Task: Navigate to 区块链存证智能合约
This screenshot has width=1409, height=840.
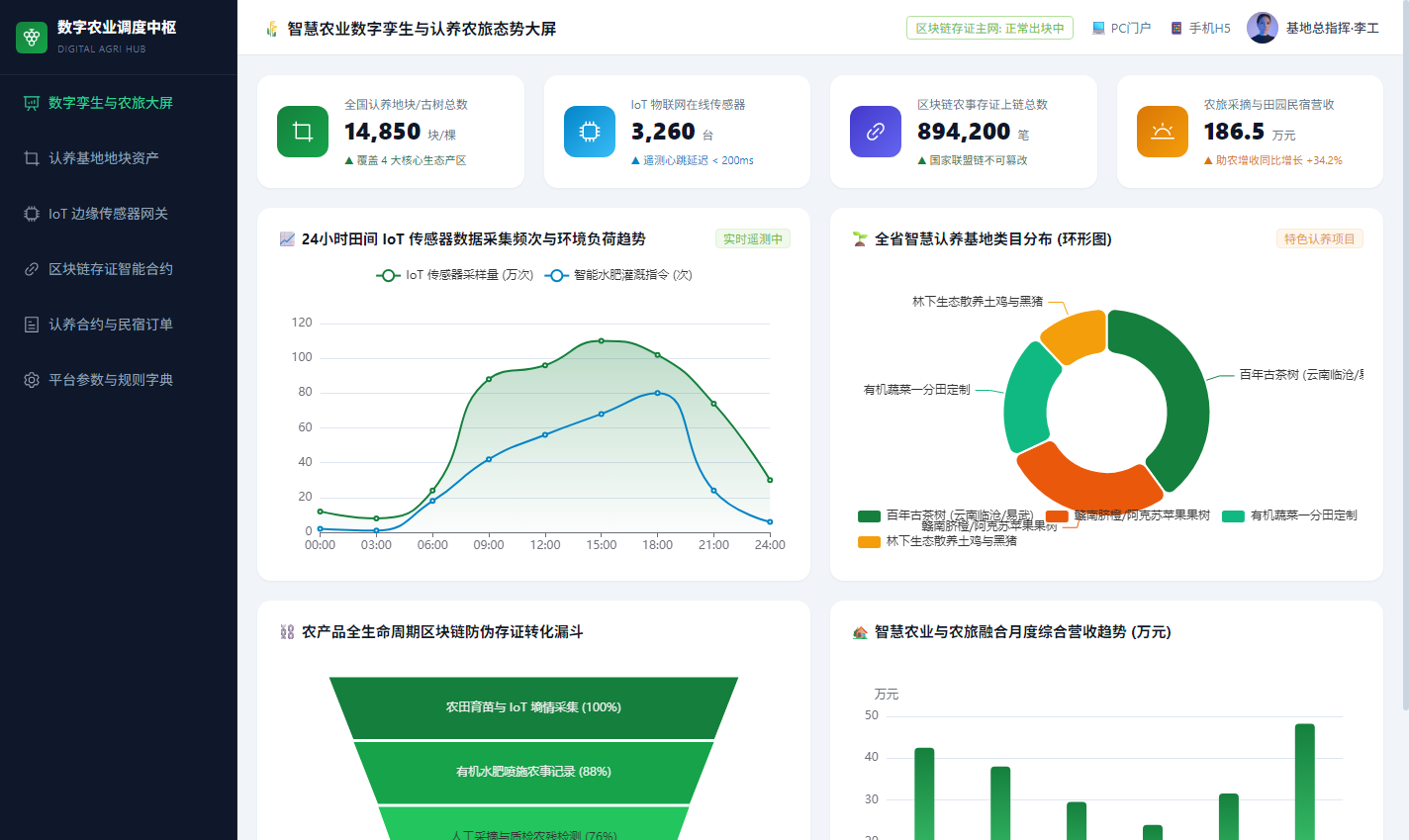Action: coord(119,269)
